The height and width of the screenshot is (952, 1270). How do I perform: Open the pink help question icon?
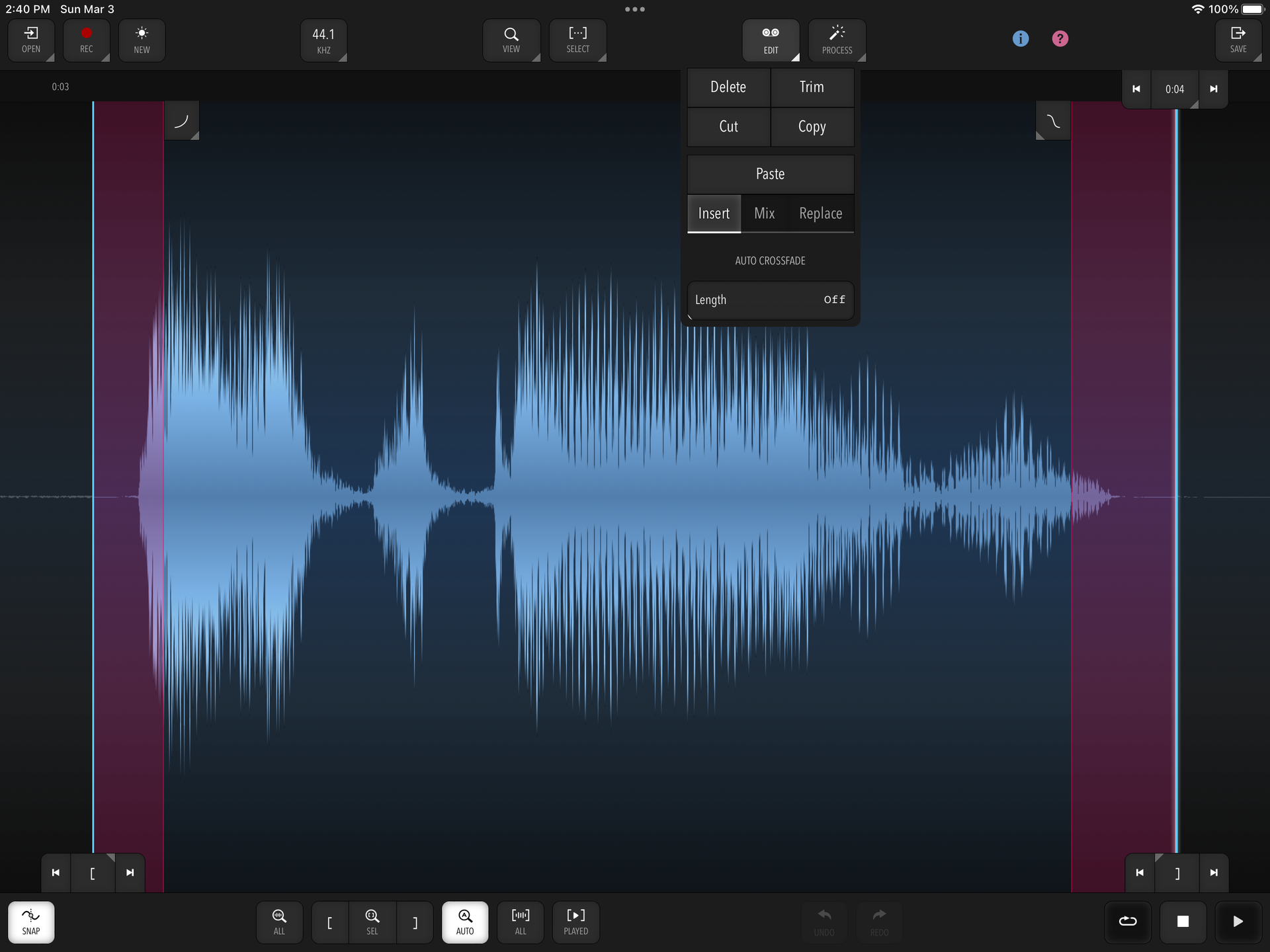[x=1060, y=39]
